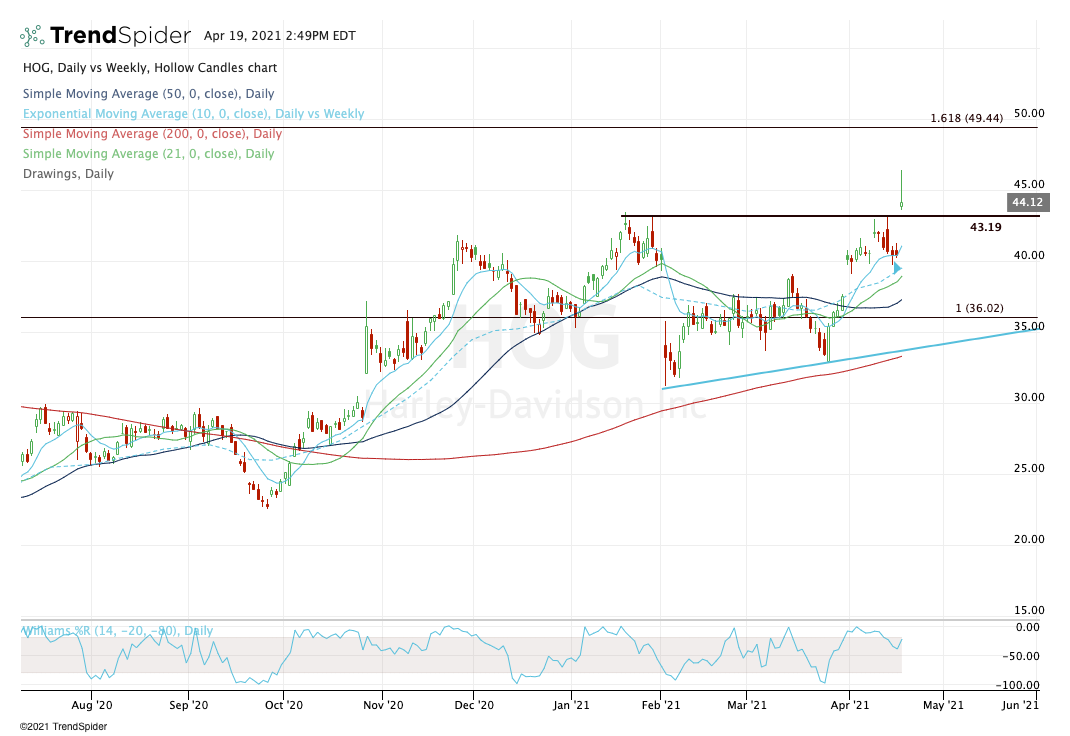This screenshot has width=1070, height=736.
Task: Click the ©2021 TrendSpider copyright text
Action: pyautogui.click(x=51, y=727)
